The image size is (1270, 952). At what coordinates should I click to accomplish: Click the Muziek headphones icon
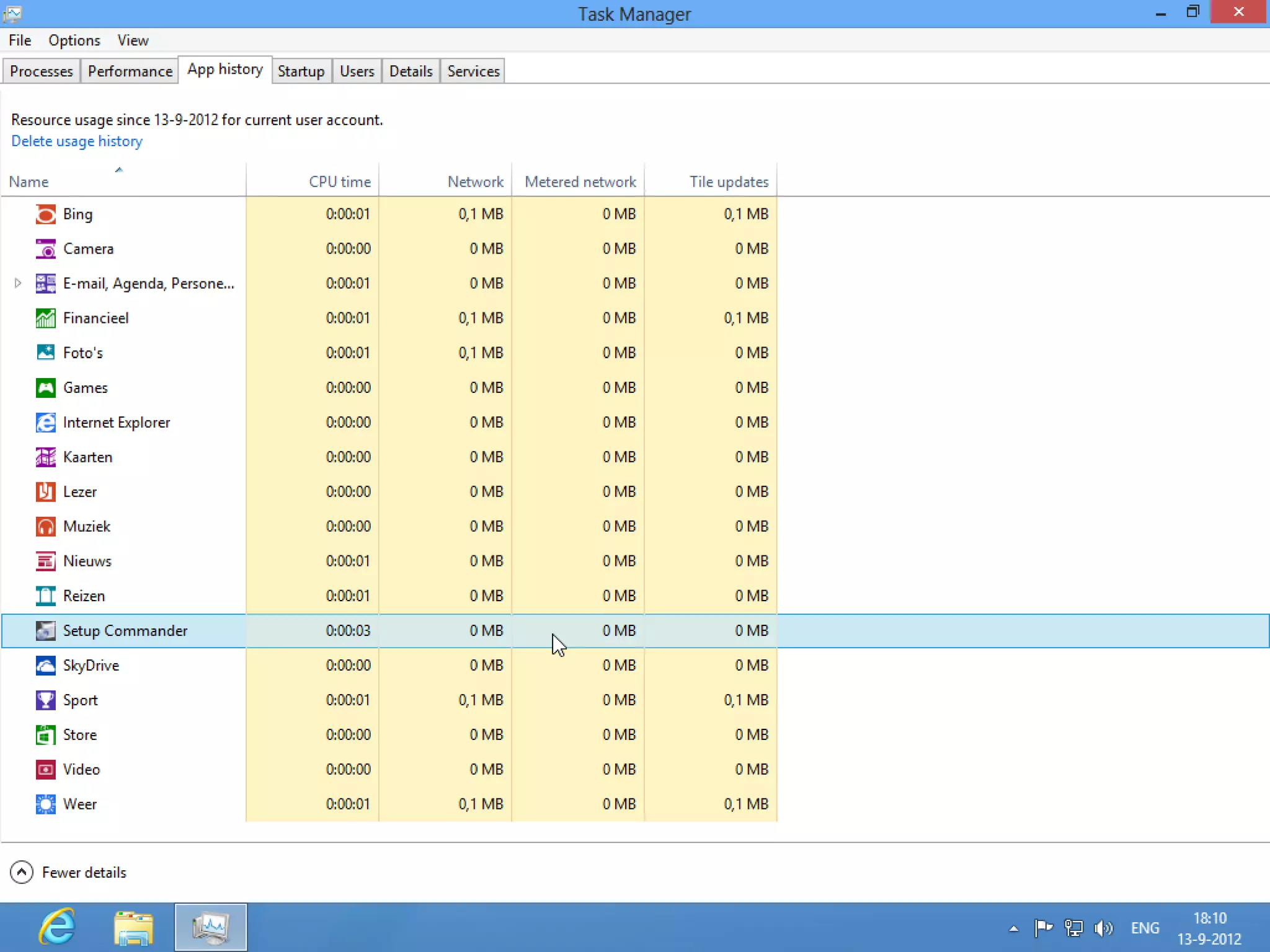(x=45, y=527)
